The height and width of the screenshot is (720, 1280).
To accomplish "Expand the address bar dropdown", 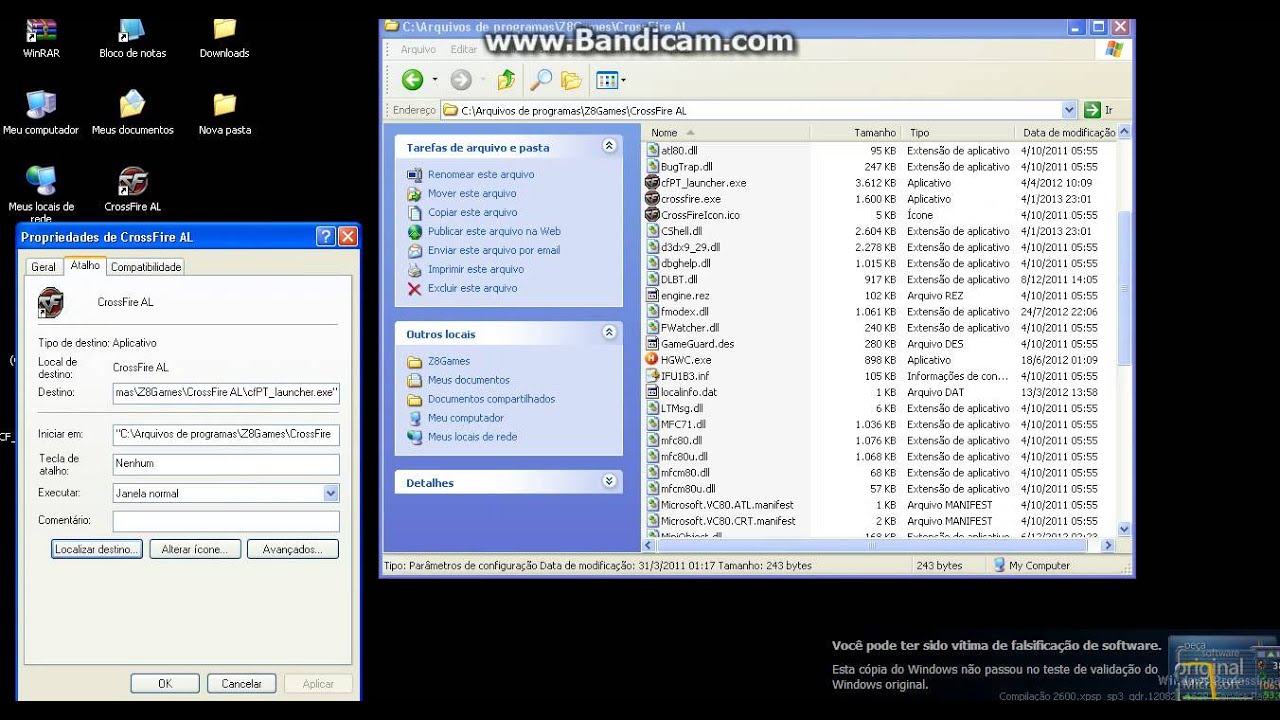I will point(1069,110).
